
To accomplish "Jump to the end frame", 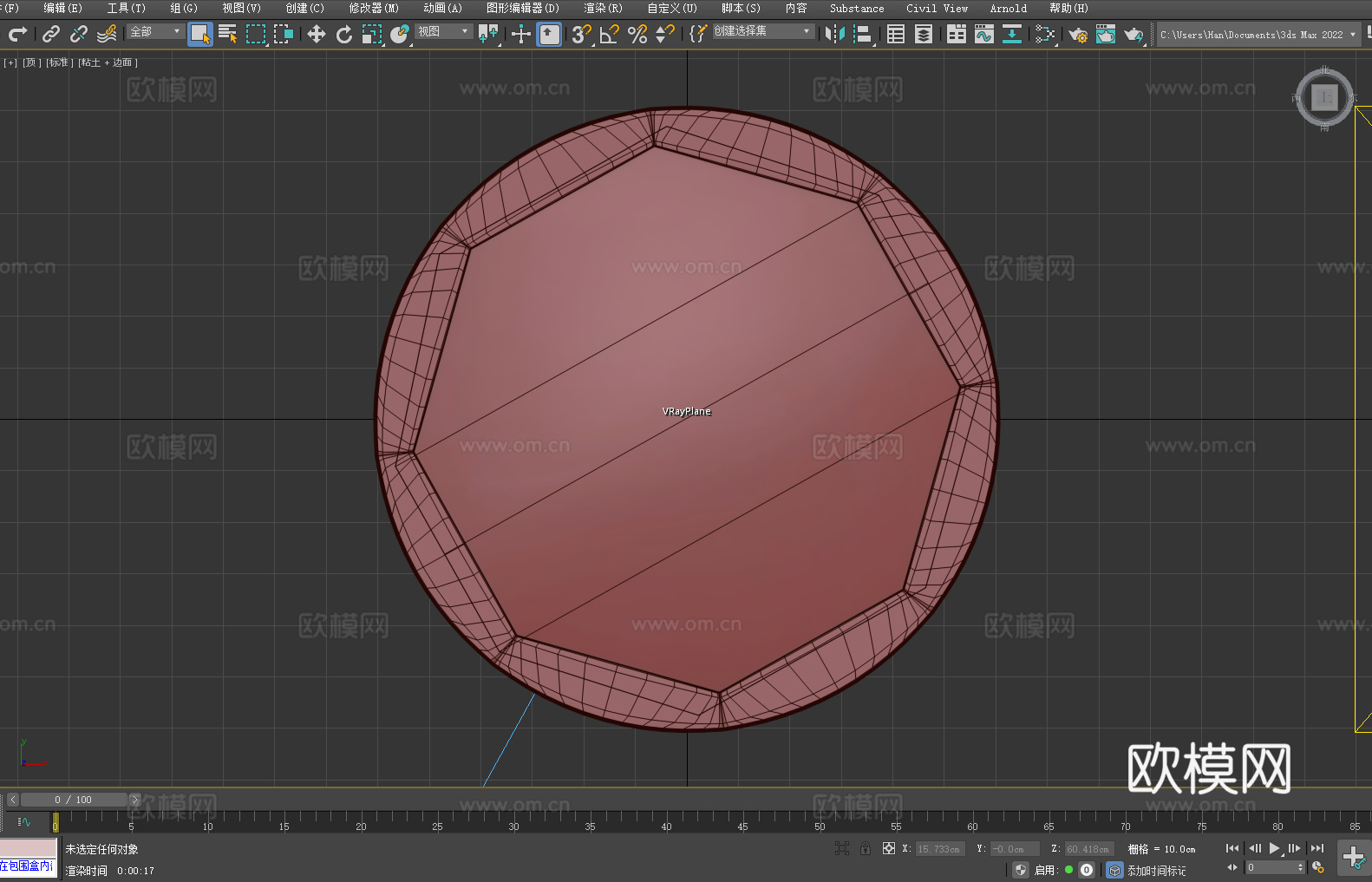I will [x=1317, y=848].
